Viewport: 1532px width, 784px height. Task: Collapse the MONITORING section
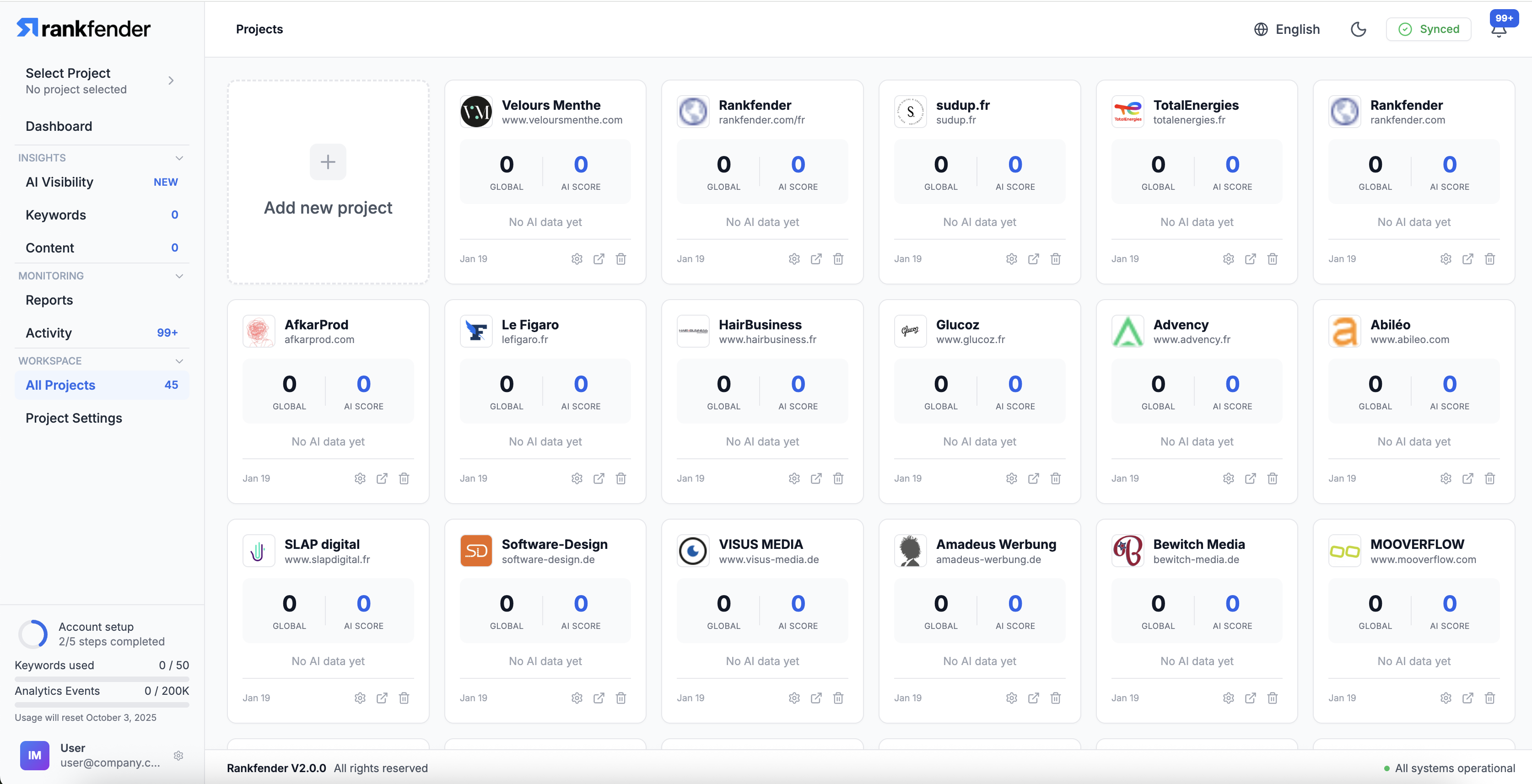(x=179, y=276)
